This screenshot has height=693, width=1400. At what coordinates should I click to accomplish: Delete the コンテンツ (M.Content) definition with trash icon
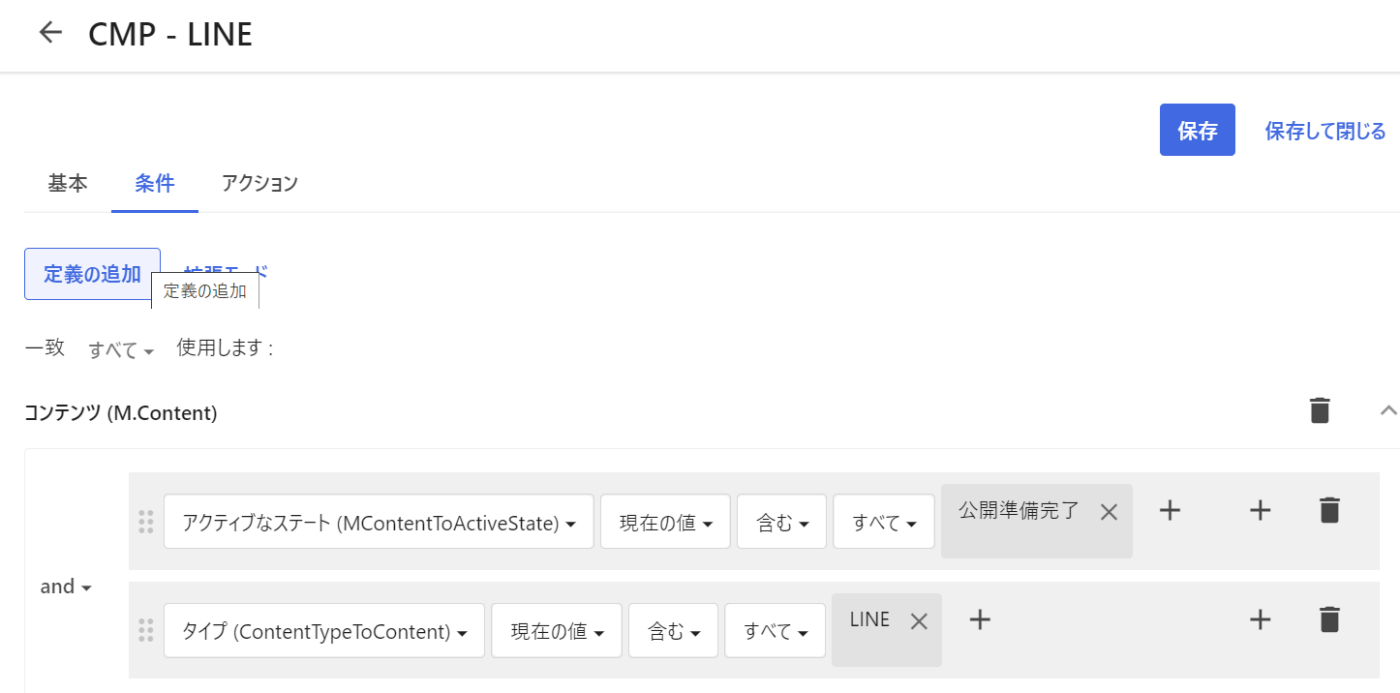point(1320,411)
